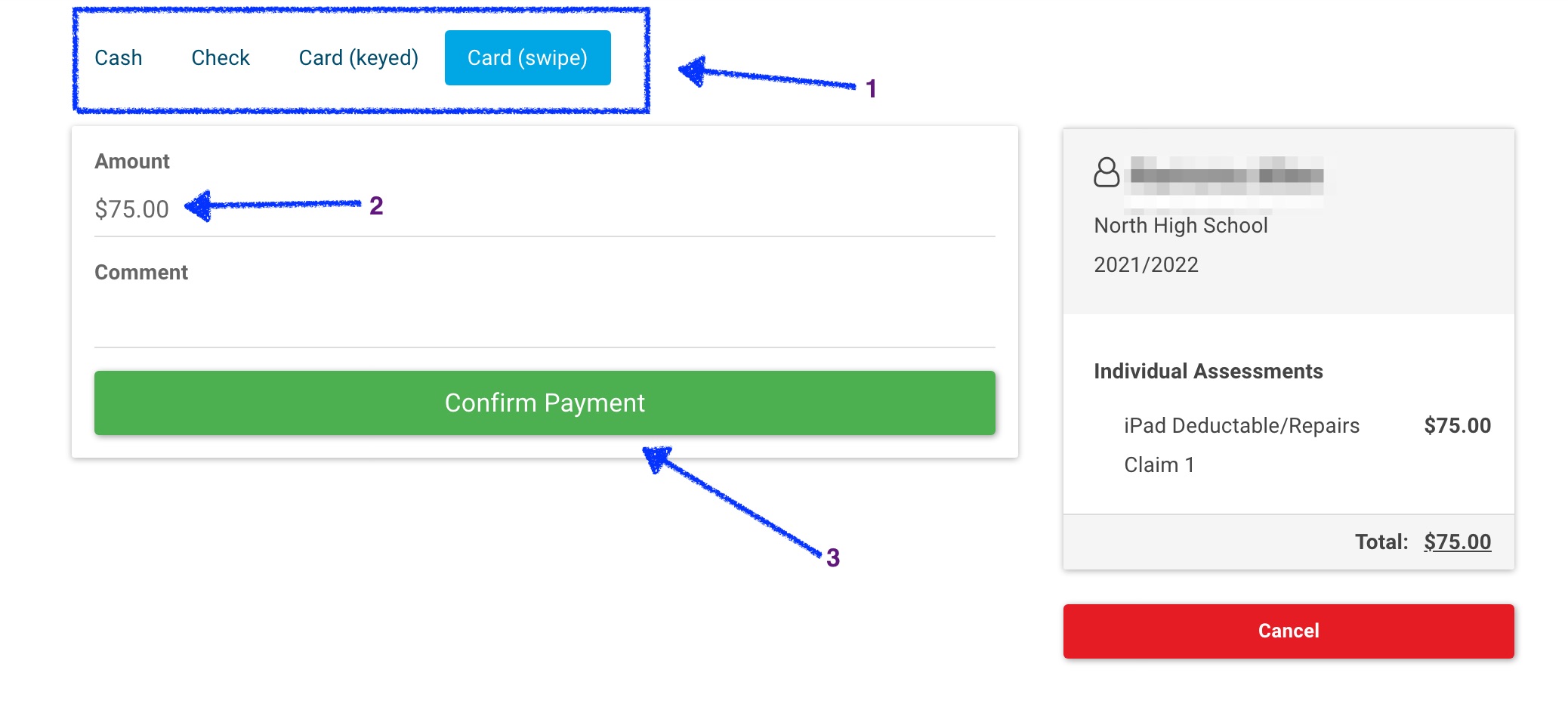
Task: Click the user profile icon
Action: tap(1107, 172)
